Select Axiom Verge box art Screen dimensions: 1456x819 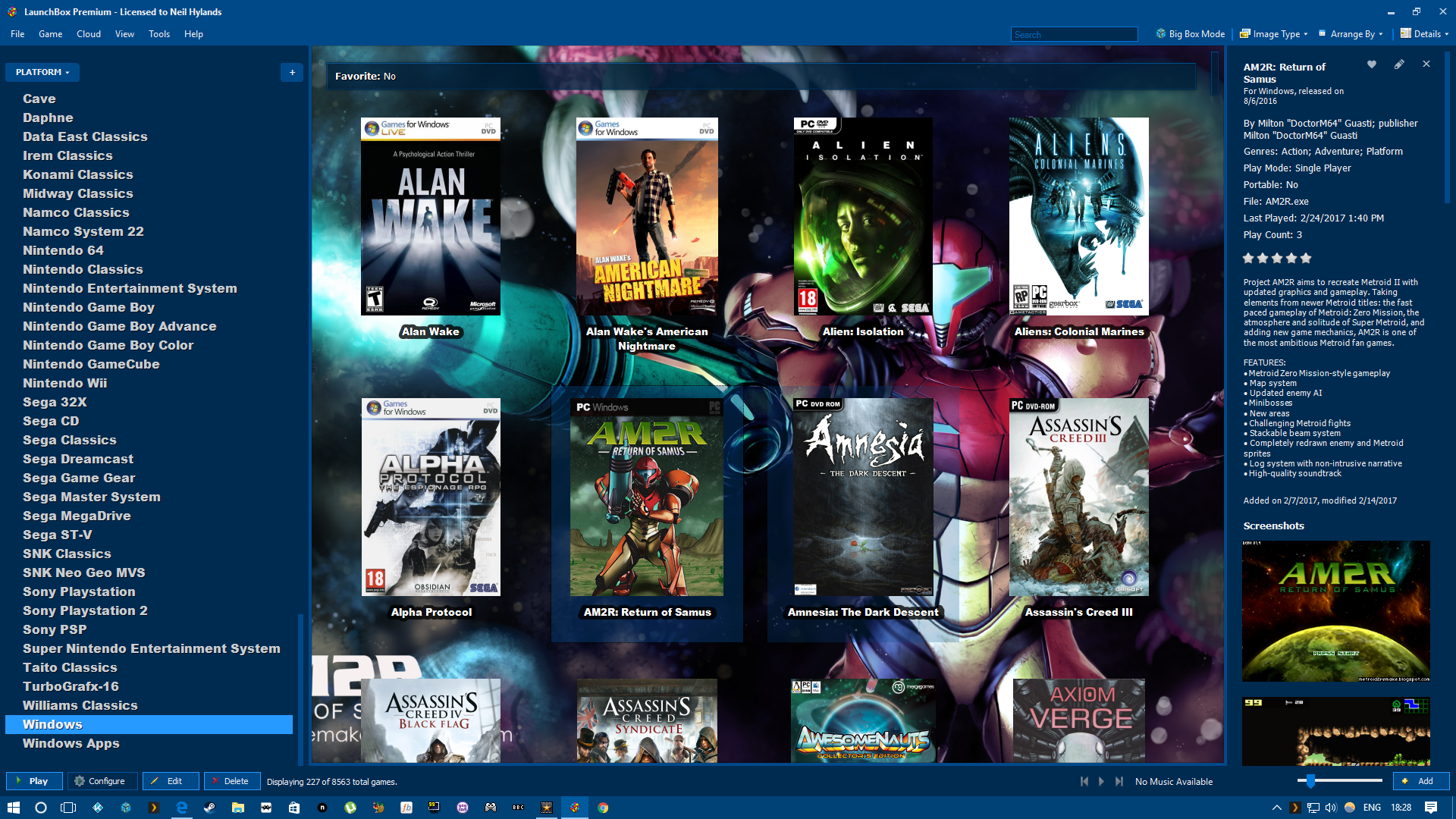[x=1078, y=720]
